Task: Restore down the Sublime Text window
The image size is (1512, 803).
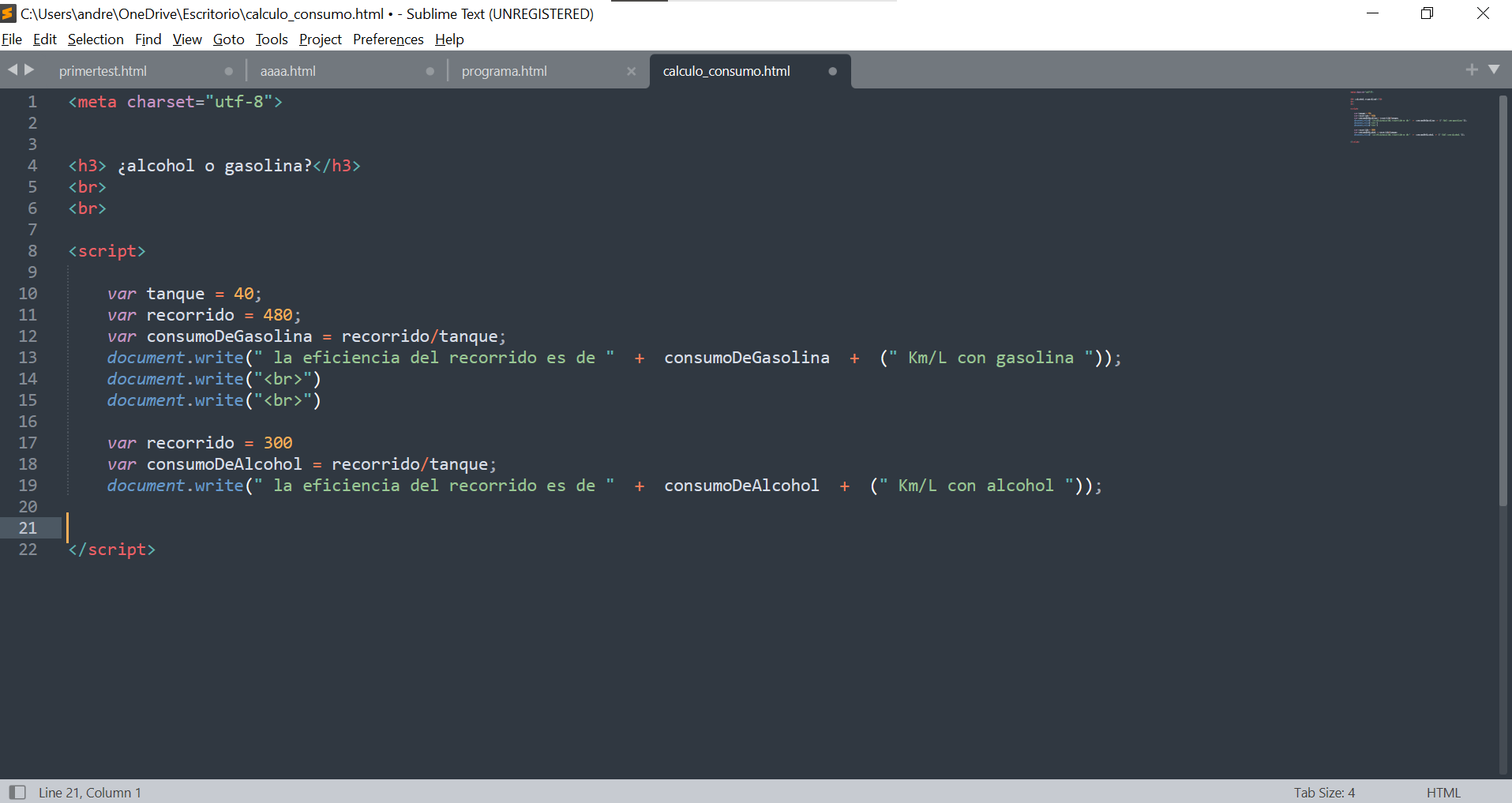Action: tap(1427, 13)
